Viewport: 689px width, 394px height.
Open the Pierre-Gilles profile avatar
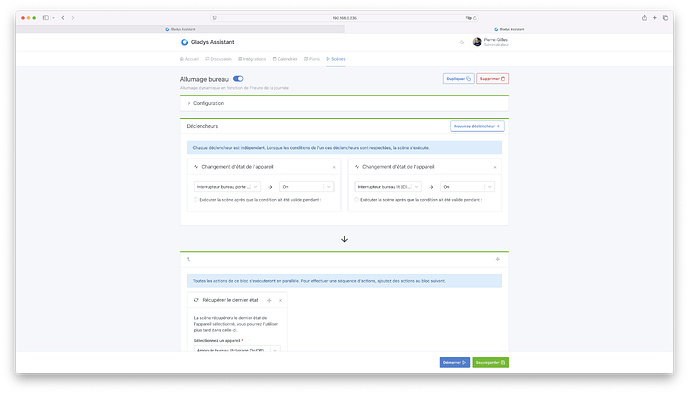tap(477, 42)
